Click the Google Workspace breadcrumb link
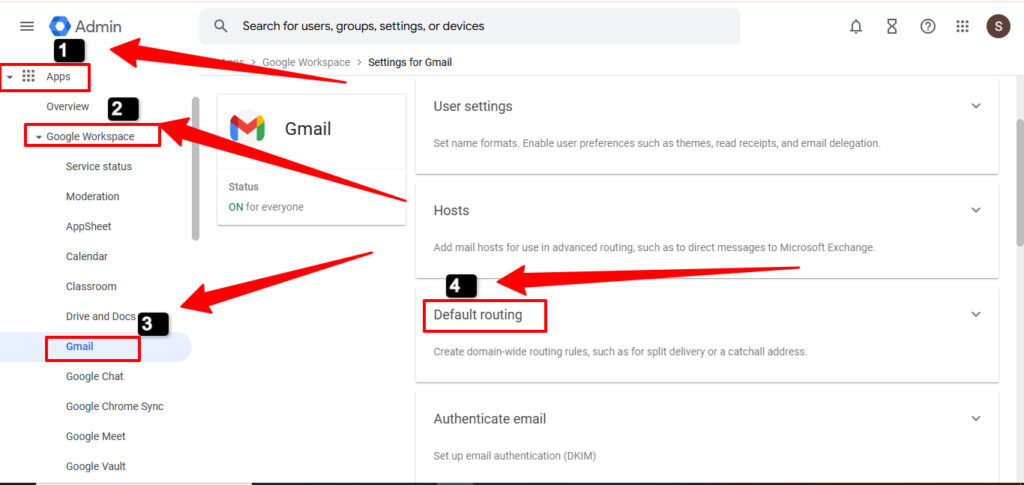Screen dimensions: 1024x485 click(x=308, y=62)
